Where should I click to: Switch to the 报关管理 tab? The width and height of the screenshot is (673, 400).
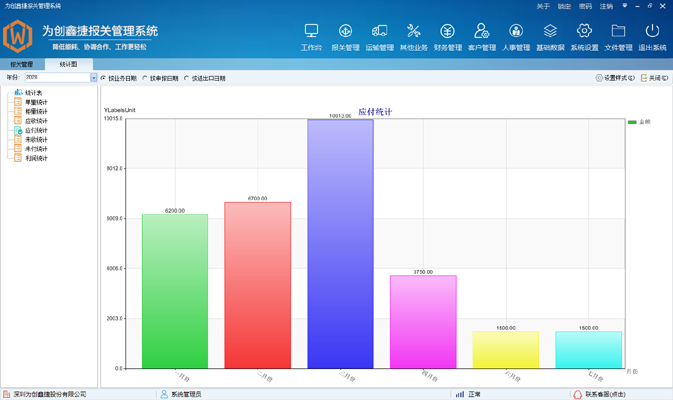pyautogui.click(x=21, y=64)
